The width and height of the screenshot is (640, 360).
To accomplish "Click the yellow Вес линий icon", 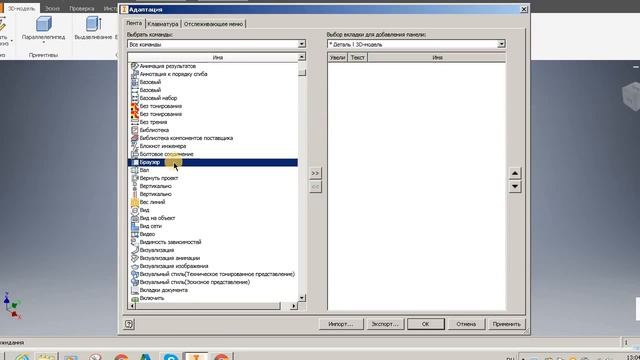I will point(135,202).
